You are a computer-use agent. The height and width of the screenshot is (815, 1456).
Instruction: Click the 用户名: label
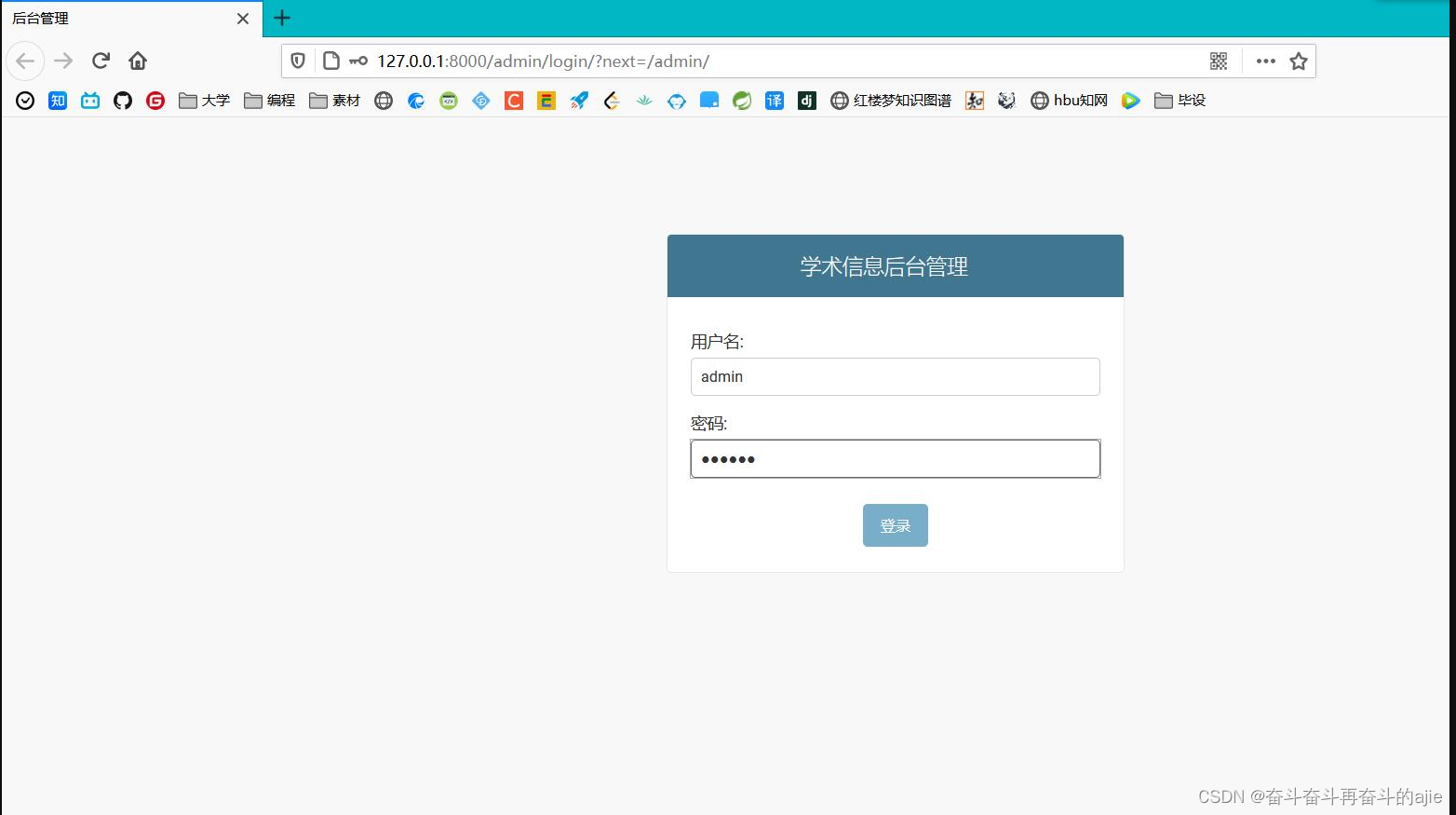pos(717,342)
